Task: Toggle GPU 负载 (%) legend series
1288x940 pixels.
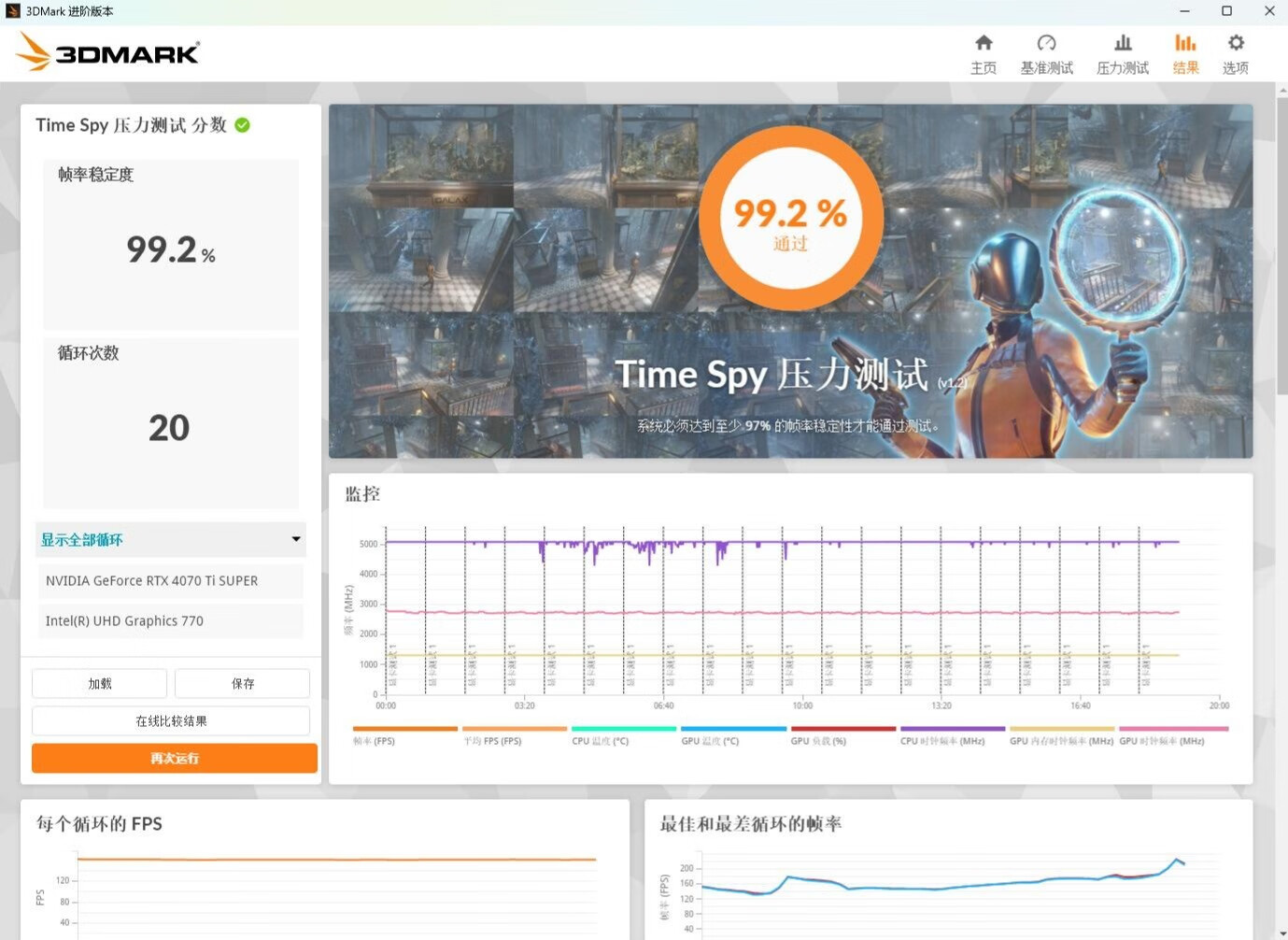Action: [818, 741]
